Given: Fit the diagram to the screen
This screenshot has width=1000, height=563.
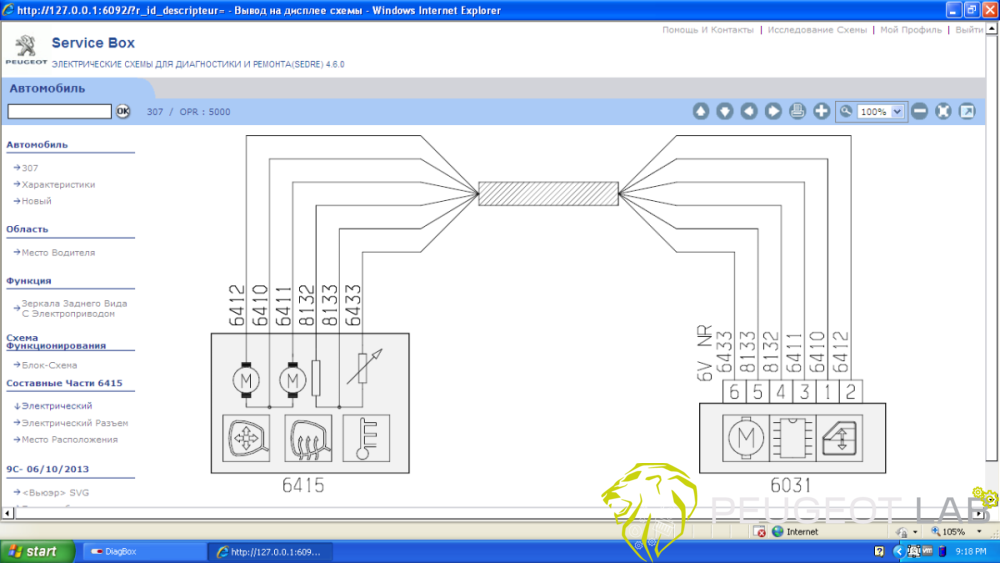Looking at the screenshot, I should click(x=943, y=111).
